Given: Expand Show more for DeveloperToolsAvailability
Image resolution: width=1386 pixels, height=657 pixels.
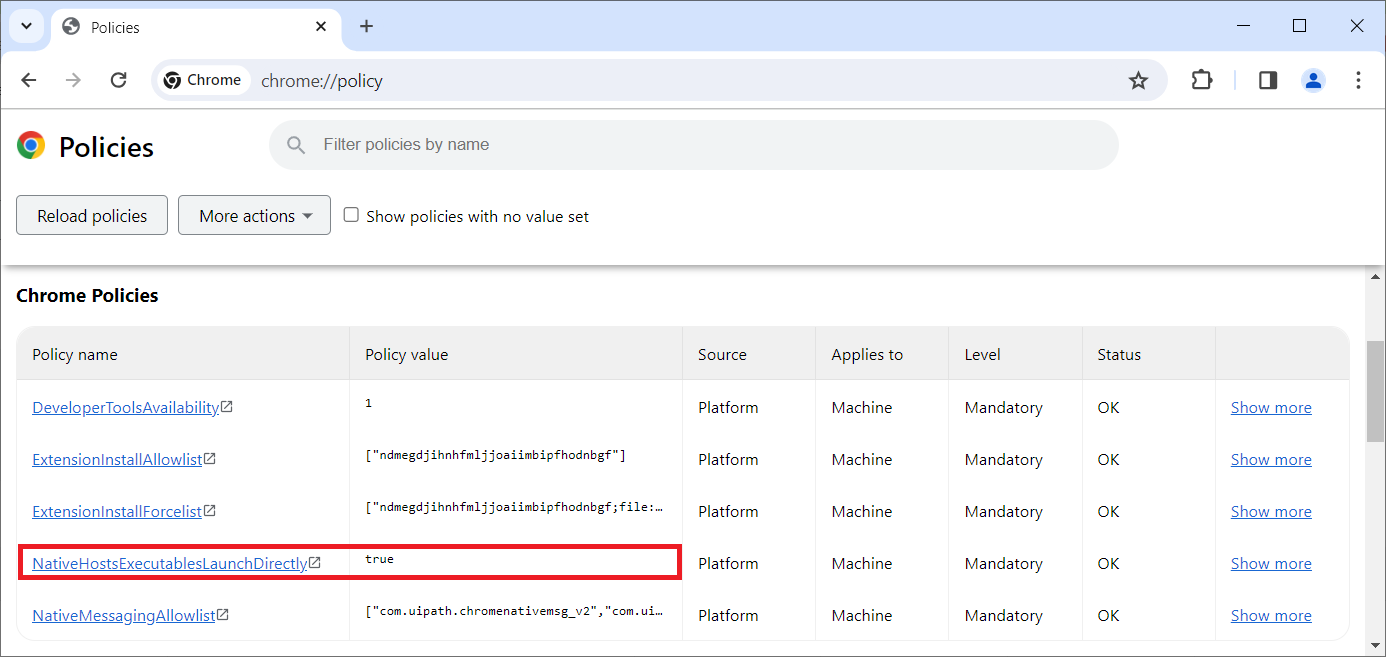Looking at the screenshot, I should tap(1270, 408).
